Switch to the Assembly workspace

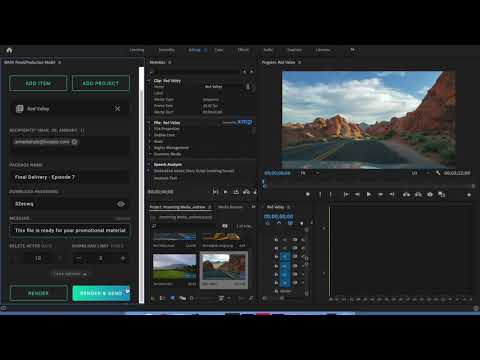click(166, 50)
